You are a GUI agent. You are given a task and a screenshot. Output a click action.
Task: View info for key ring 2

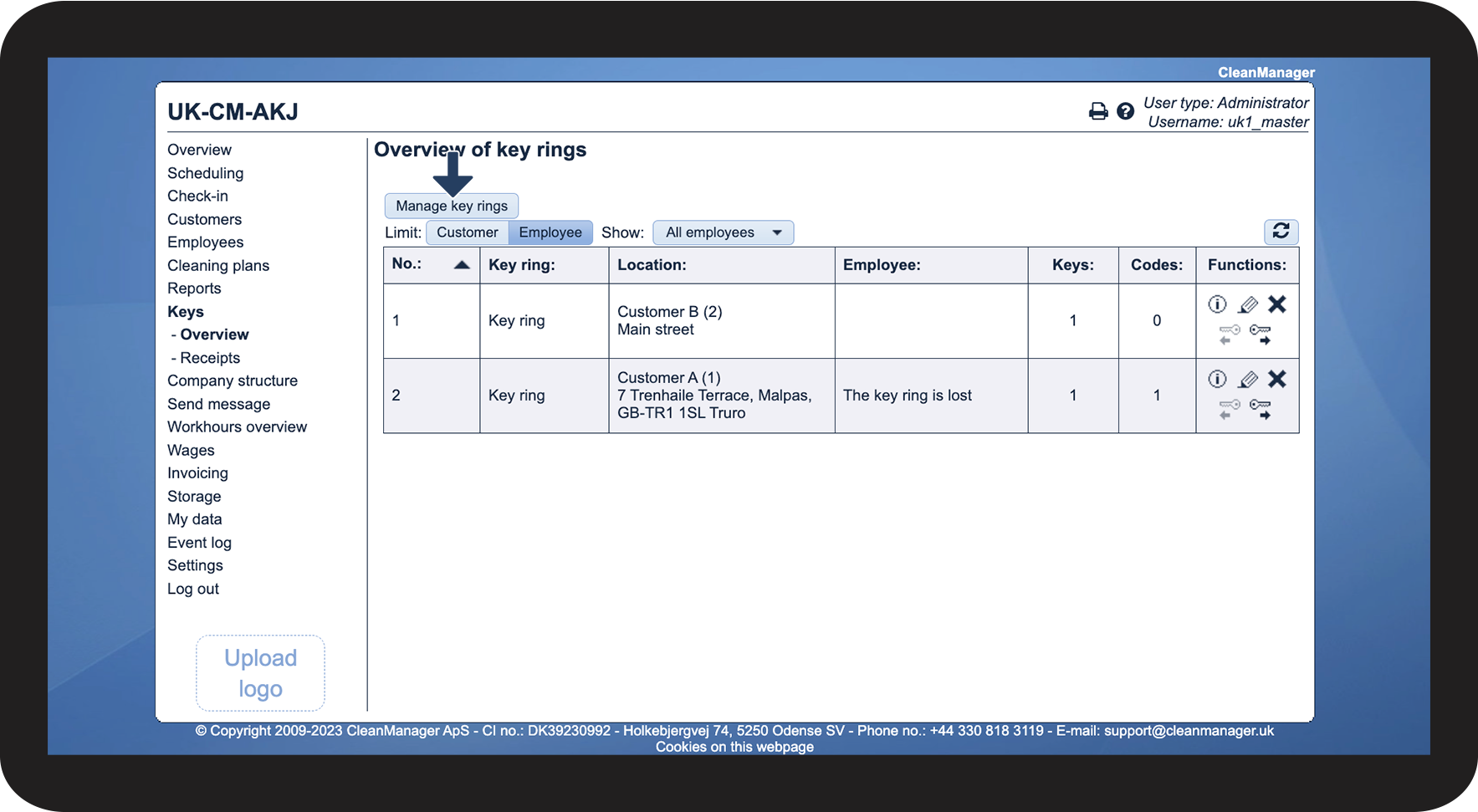coord(1217,380)
